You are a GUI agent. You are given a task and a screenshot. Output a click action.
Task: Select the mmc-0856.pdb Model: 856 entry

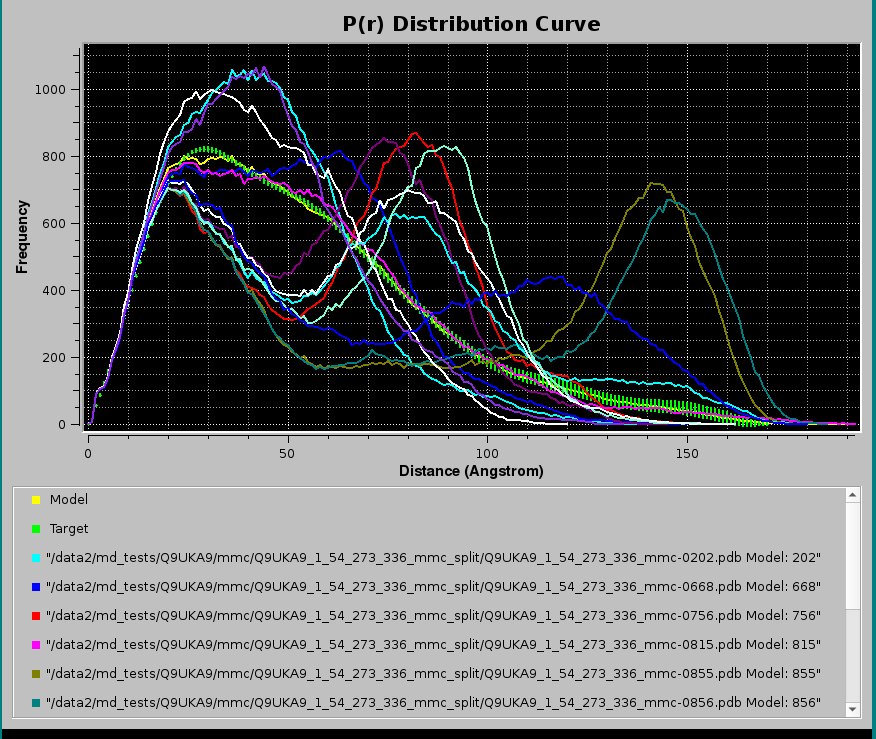[435, 704]
